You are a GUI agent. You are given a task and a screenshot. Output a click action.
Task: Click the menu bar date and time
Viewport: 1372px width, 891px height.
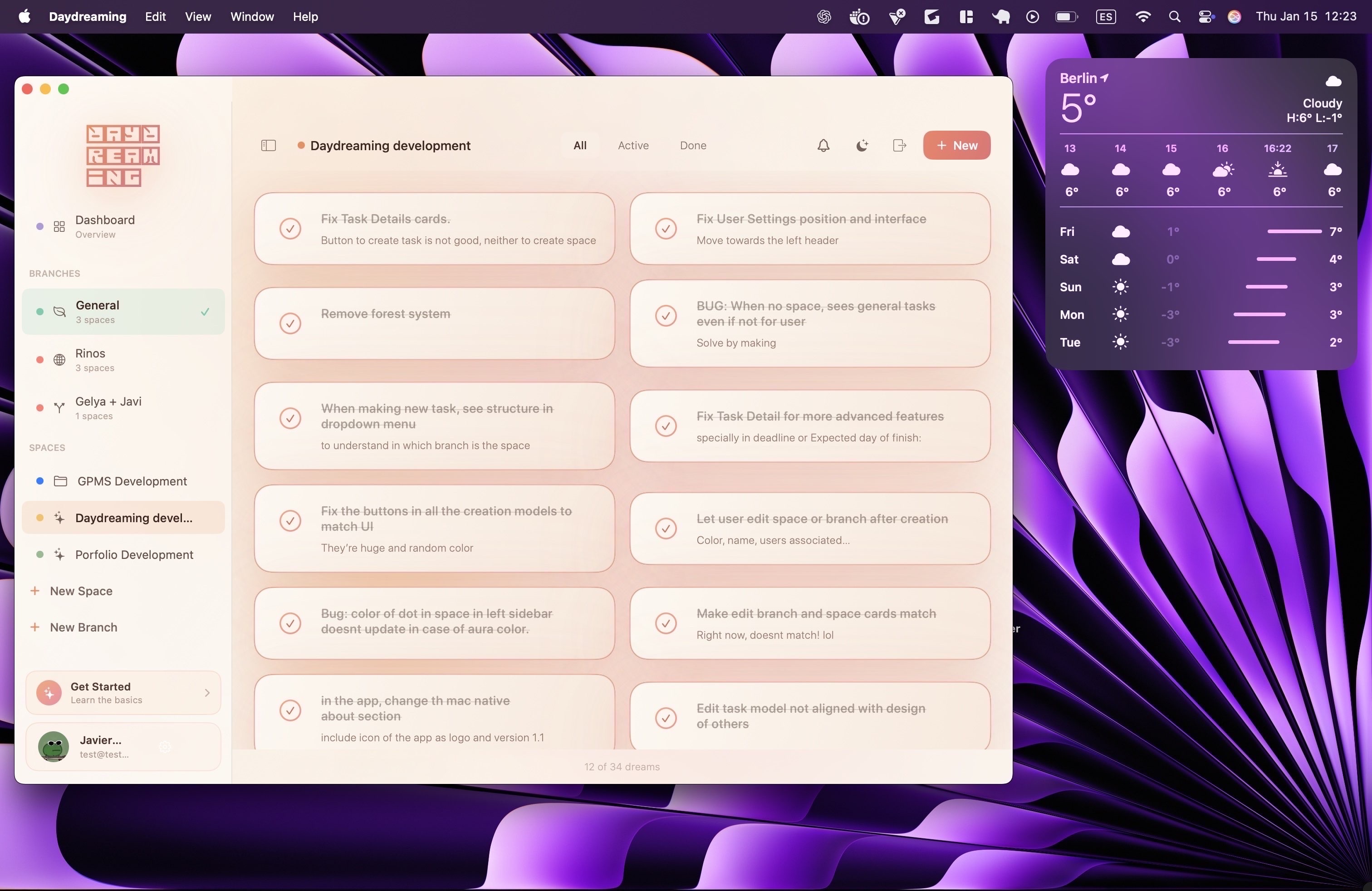1306,17
